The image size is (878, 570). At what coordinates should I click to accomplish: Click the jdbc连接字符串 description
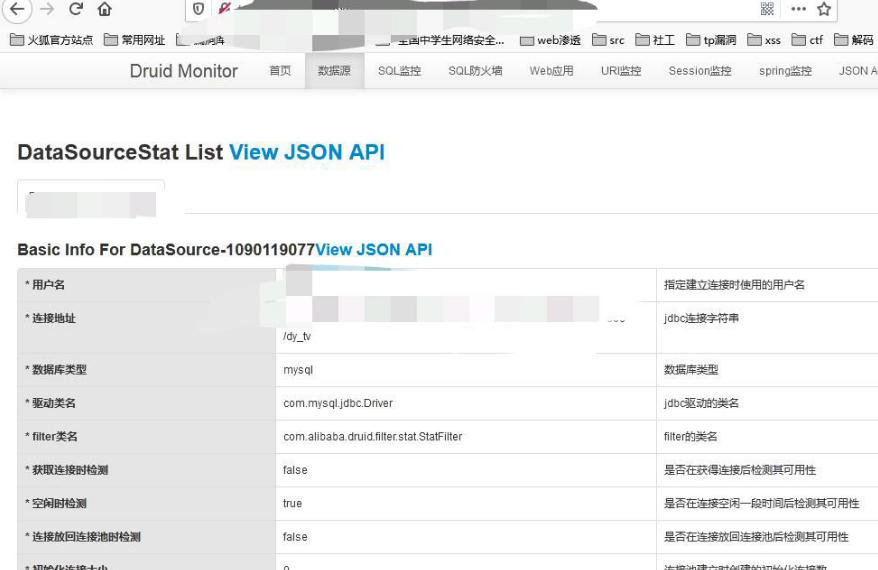click(x=701, y=318)
